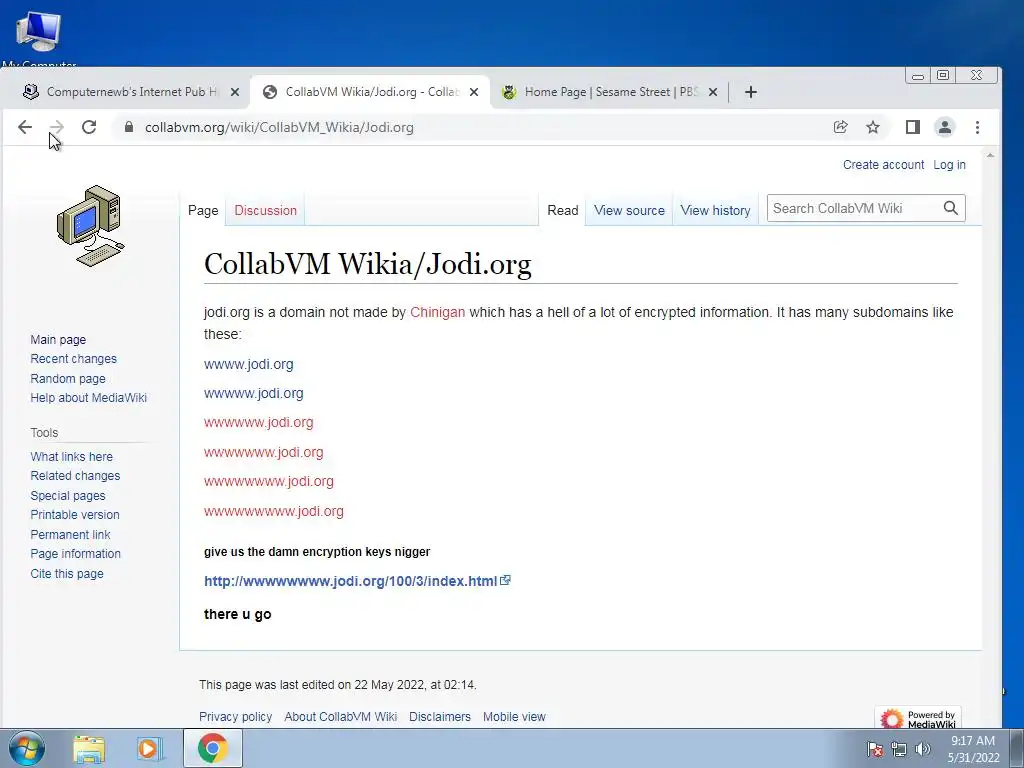Open the View history tab
Viewport: 1024px width, 768px height.
(715, 210)
